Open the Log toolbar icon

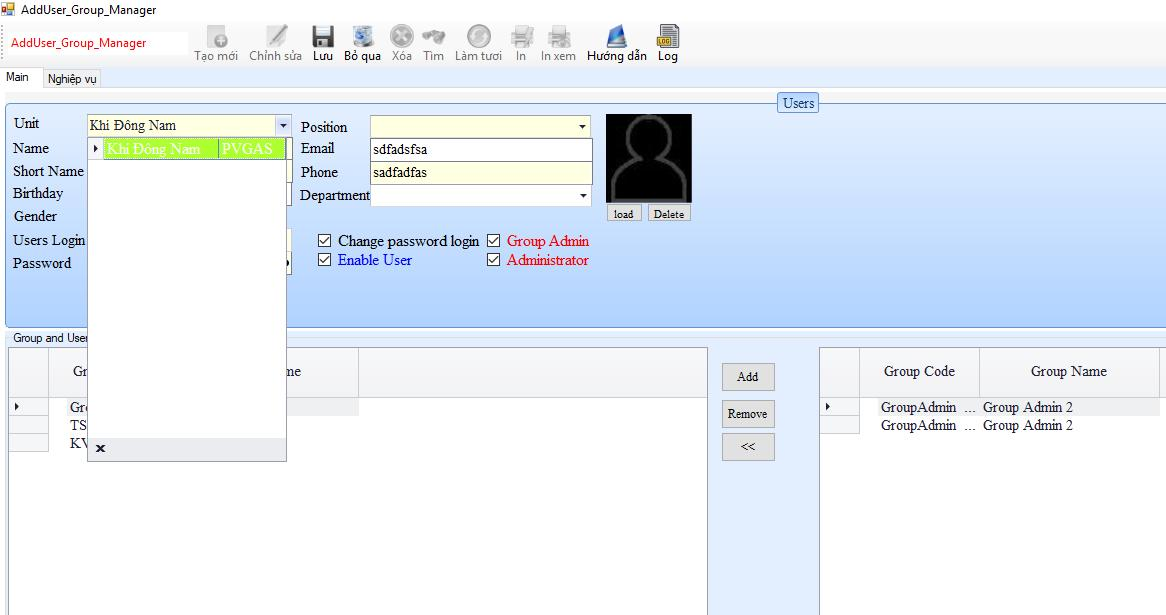point(668,37)
